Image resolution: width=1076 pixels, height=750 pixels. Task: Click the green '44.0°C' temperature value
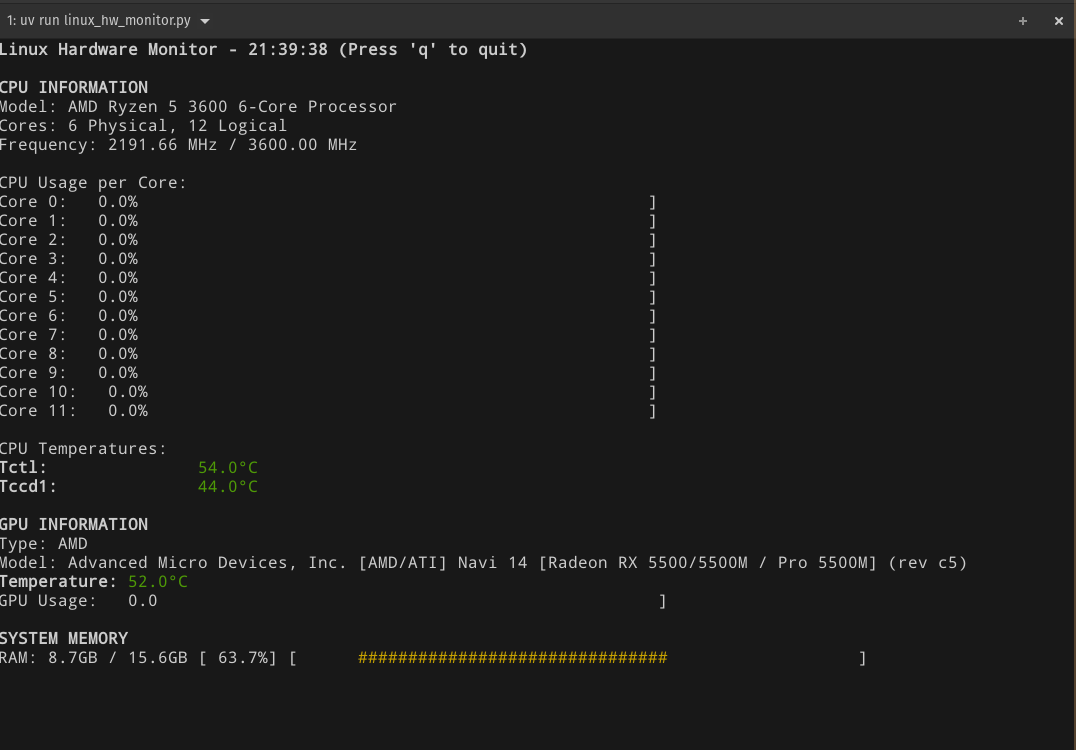(228, 487)
